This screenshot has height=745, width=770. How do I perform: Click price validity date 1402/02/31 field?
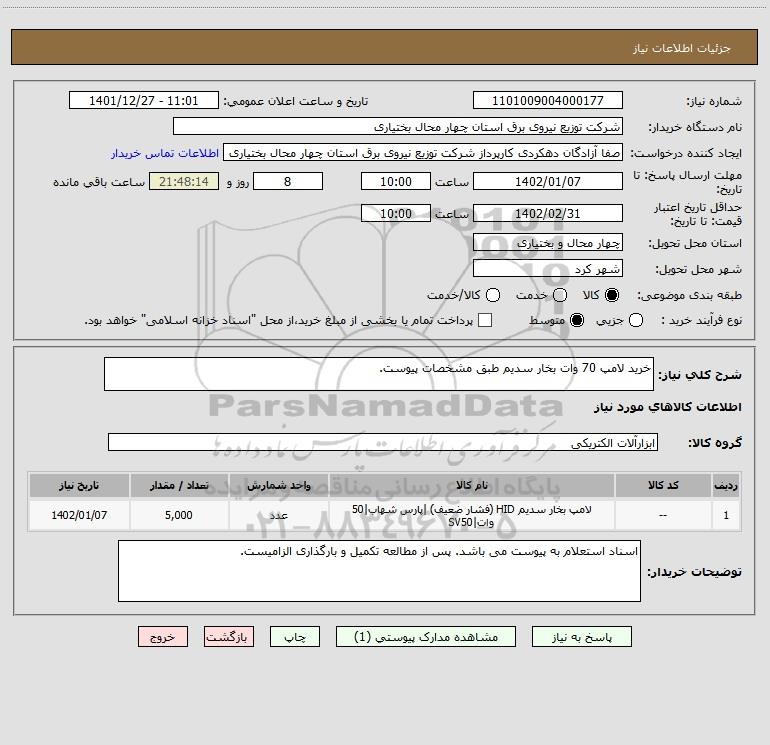(548, 213)
